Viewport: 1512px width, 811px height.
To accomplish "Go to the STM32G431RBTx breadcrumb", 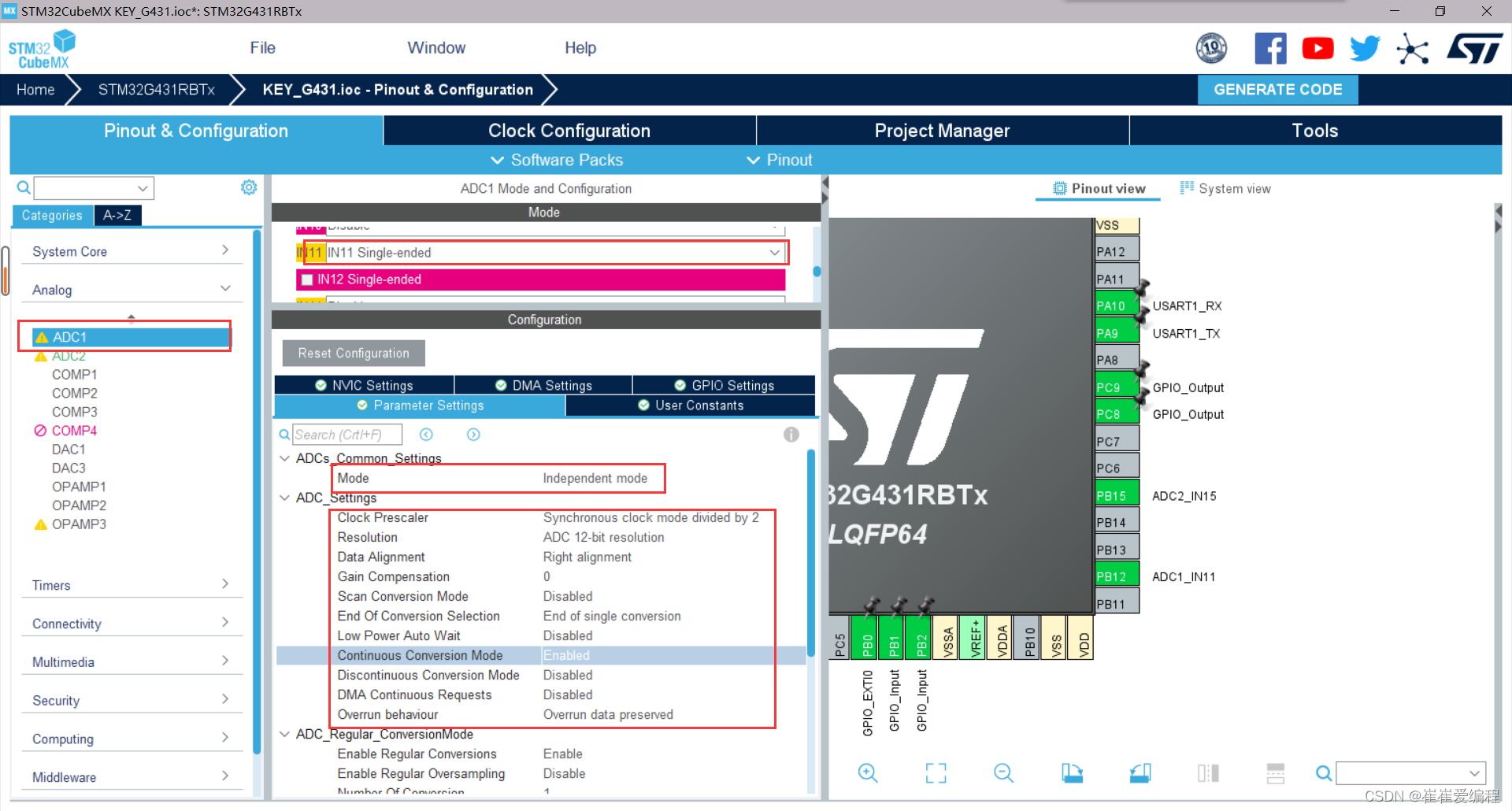I will [157, 90].
